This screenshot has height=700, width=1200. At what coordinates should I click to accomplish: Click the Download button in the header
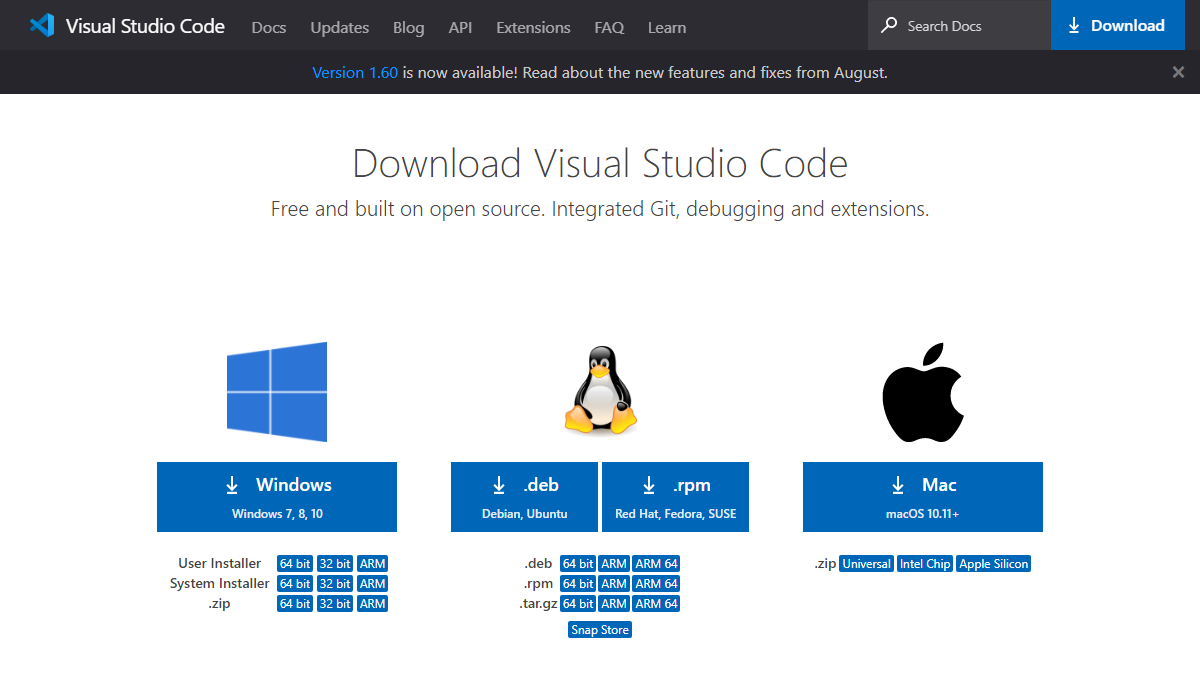coord(1117,25)
